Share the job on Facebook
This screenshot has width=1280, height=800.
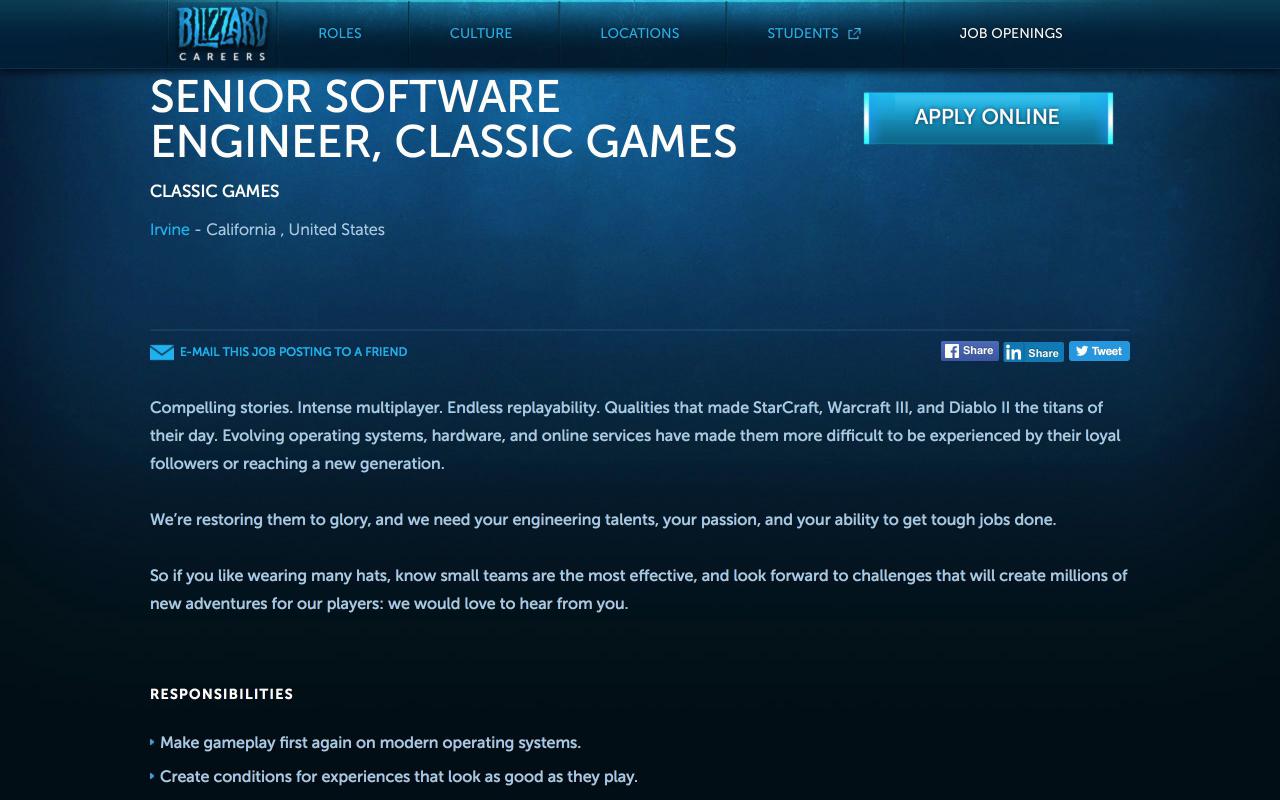(x=970, y=351)
